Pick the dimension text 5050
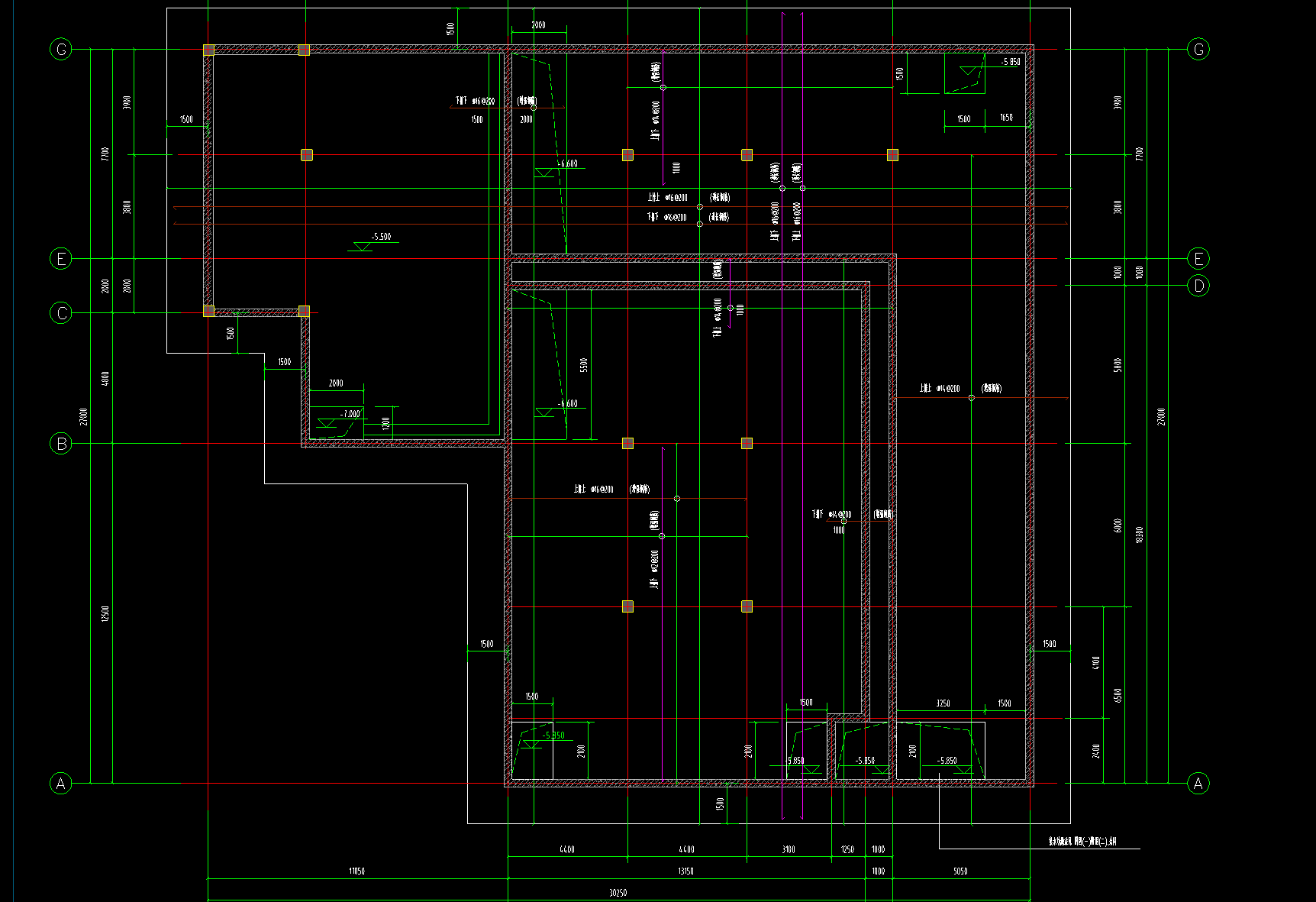This screenshot has height=902, width=1316. pos(960,871)
